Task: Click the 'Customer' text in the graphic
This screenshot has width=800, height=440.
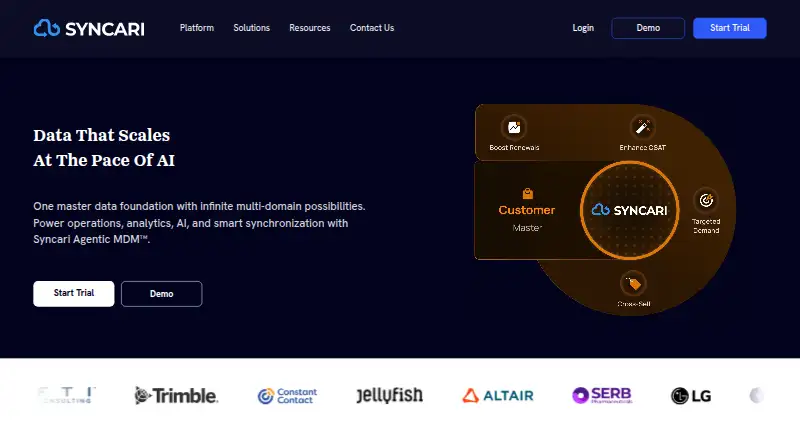Action: pos(527,210)
